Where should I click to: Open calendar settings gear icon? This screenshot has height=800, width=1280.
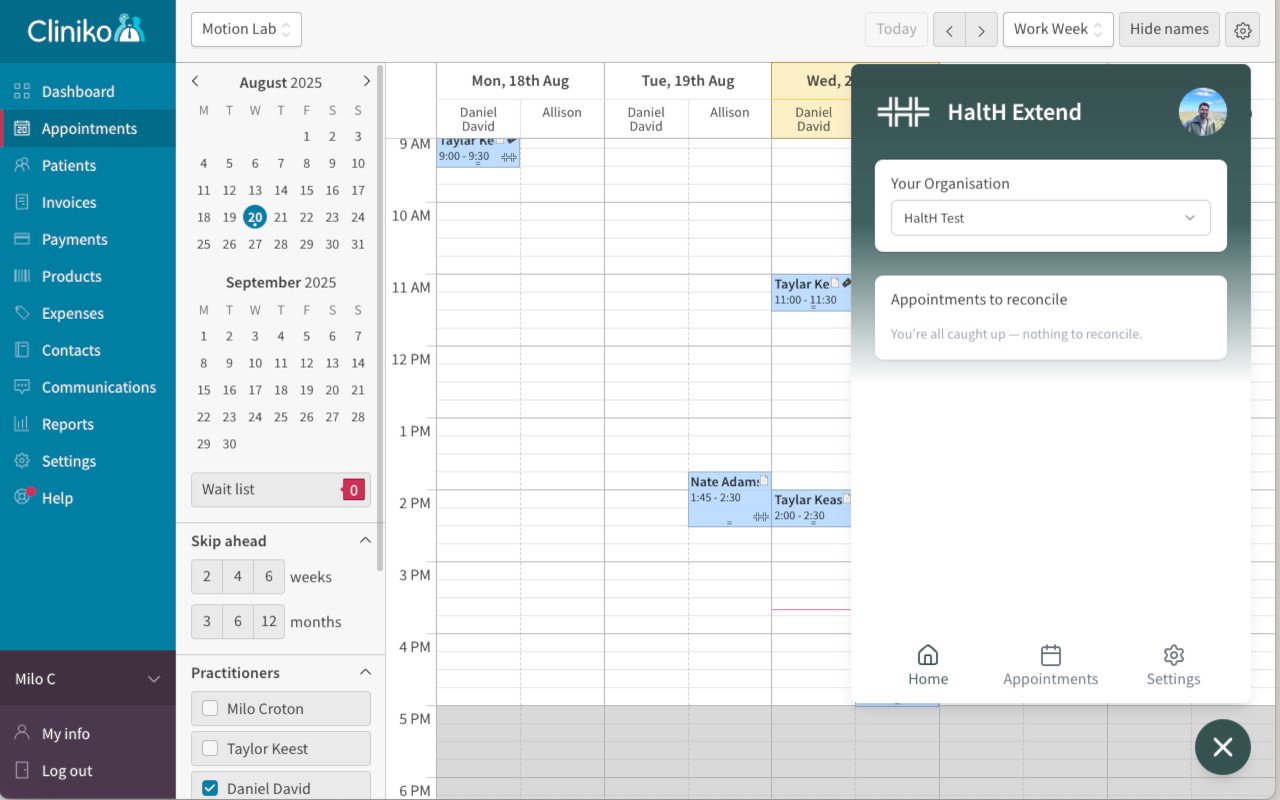tap(1243, 30)
